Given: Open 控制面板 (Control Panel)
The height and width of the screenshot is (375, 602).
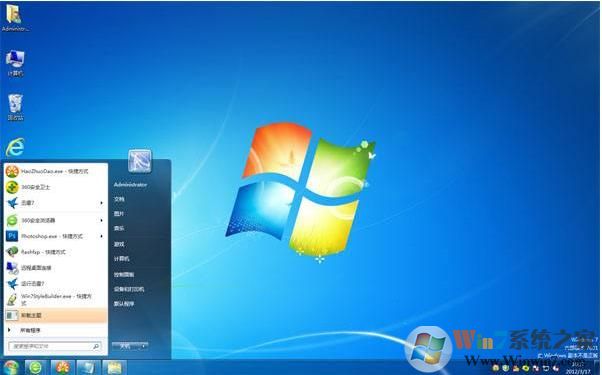Looking at the screenshot, I should 124,274.
